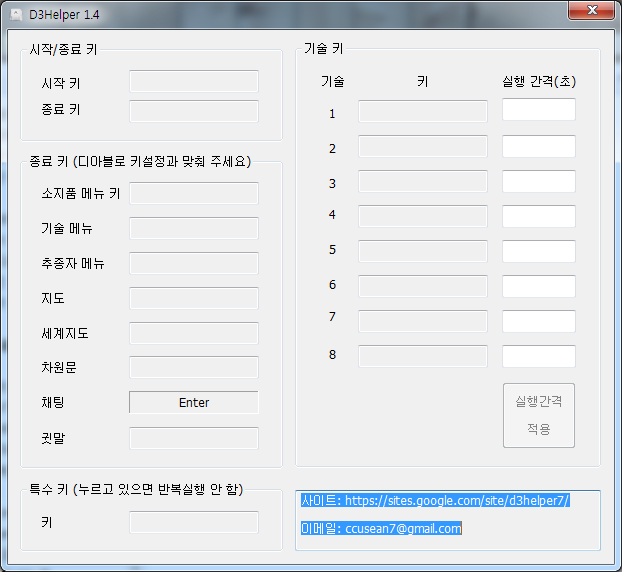Click key field for skill 6
This screenshot has height=572, width=622.
423,286
